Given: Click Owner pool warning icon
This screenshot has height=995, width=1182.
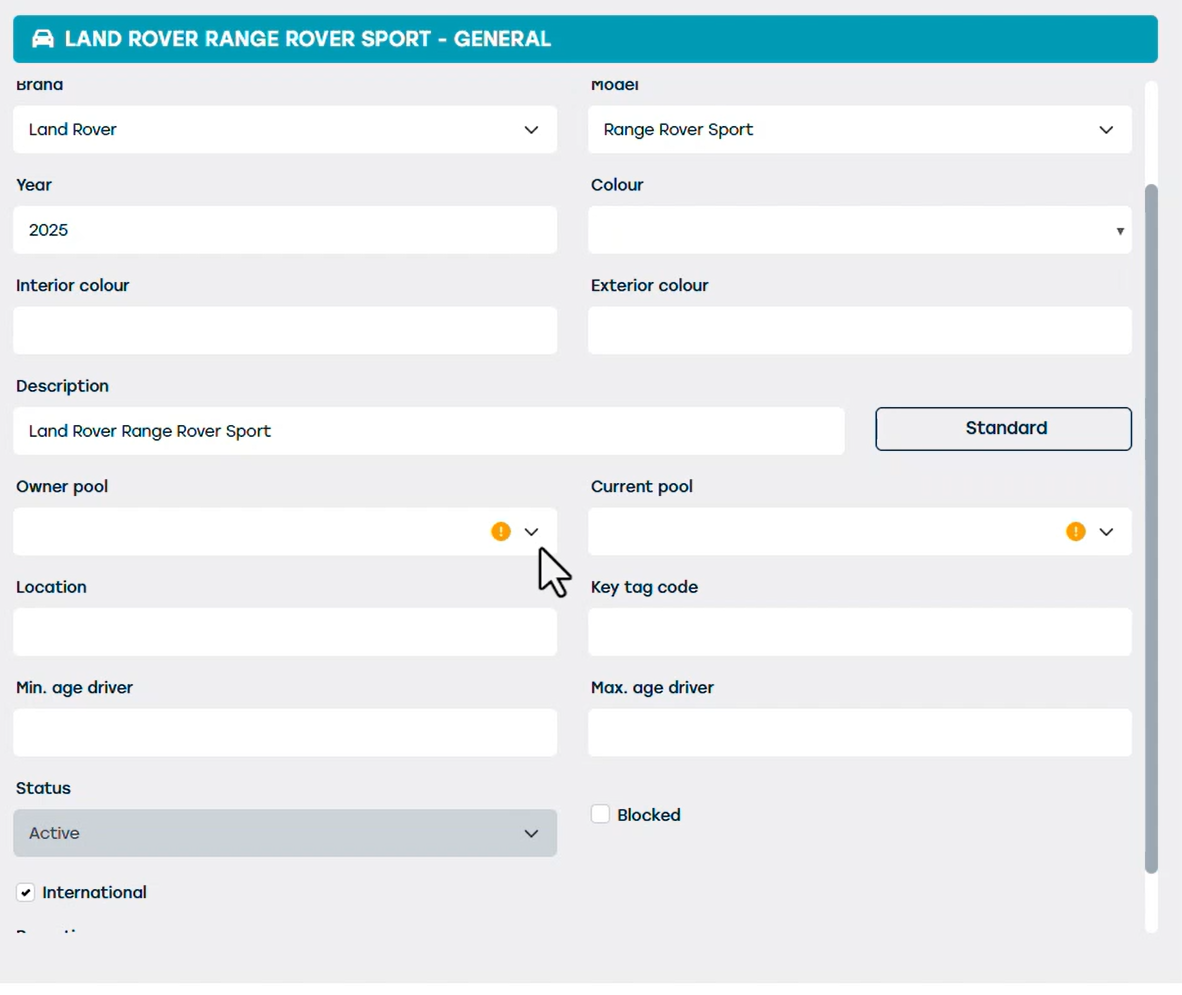Looking at the screenshot, I should click(x=501, y=531).
